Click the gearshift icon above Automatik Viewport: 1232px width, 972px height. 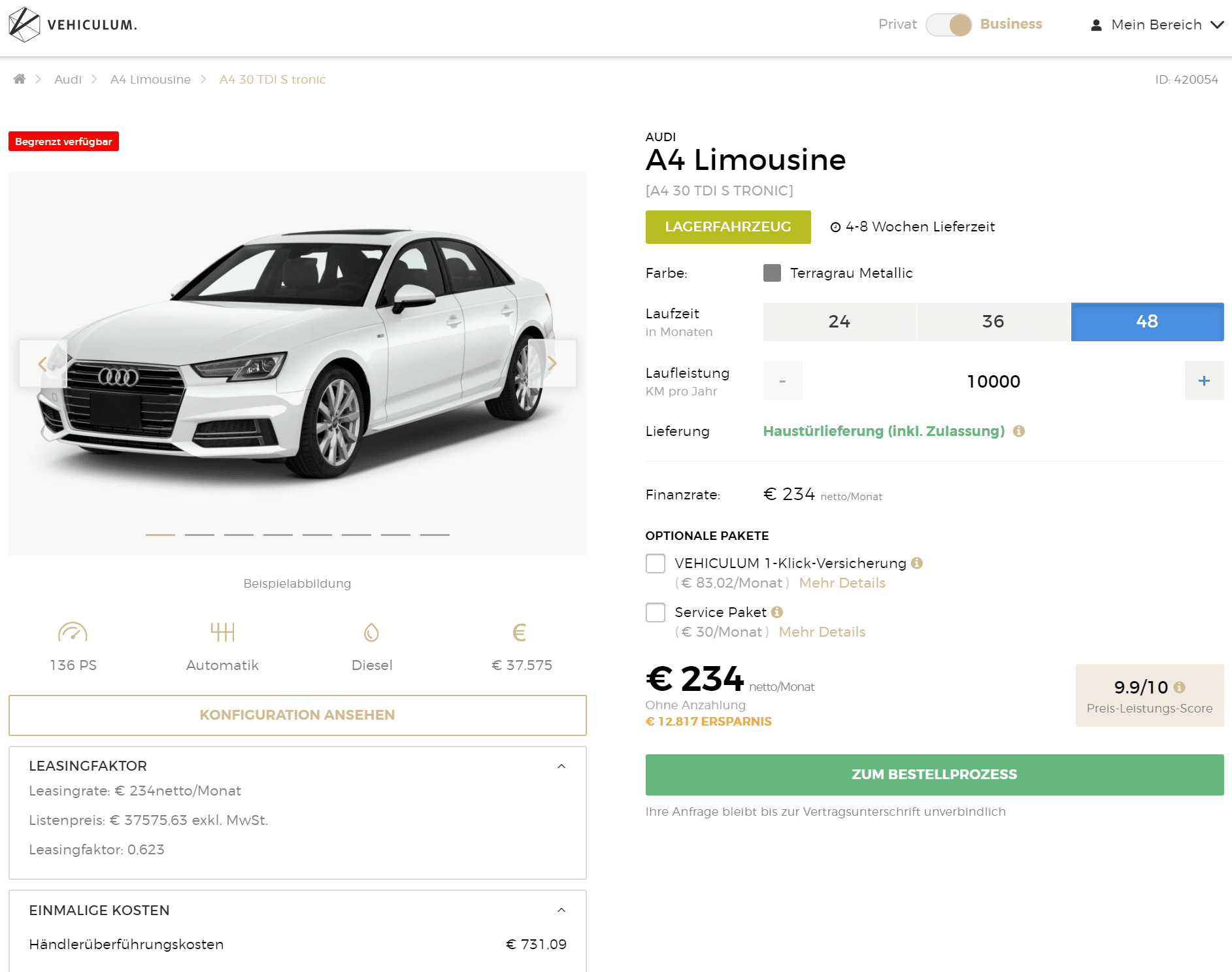coord(222,632)
